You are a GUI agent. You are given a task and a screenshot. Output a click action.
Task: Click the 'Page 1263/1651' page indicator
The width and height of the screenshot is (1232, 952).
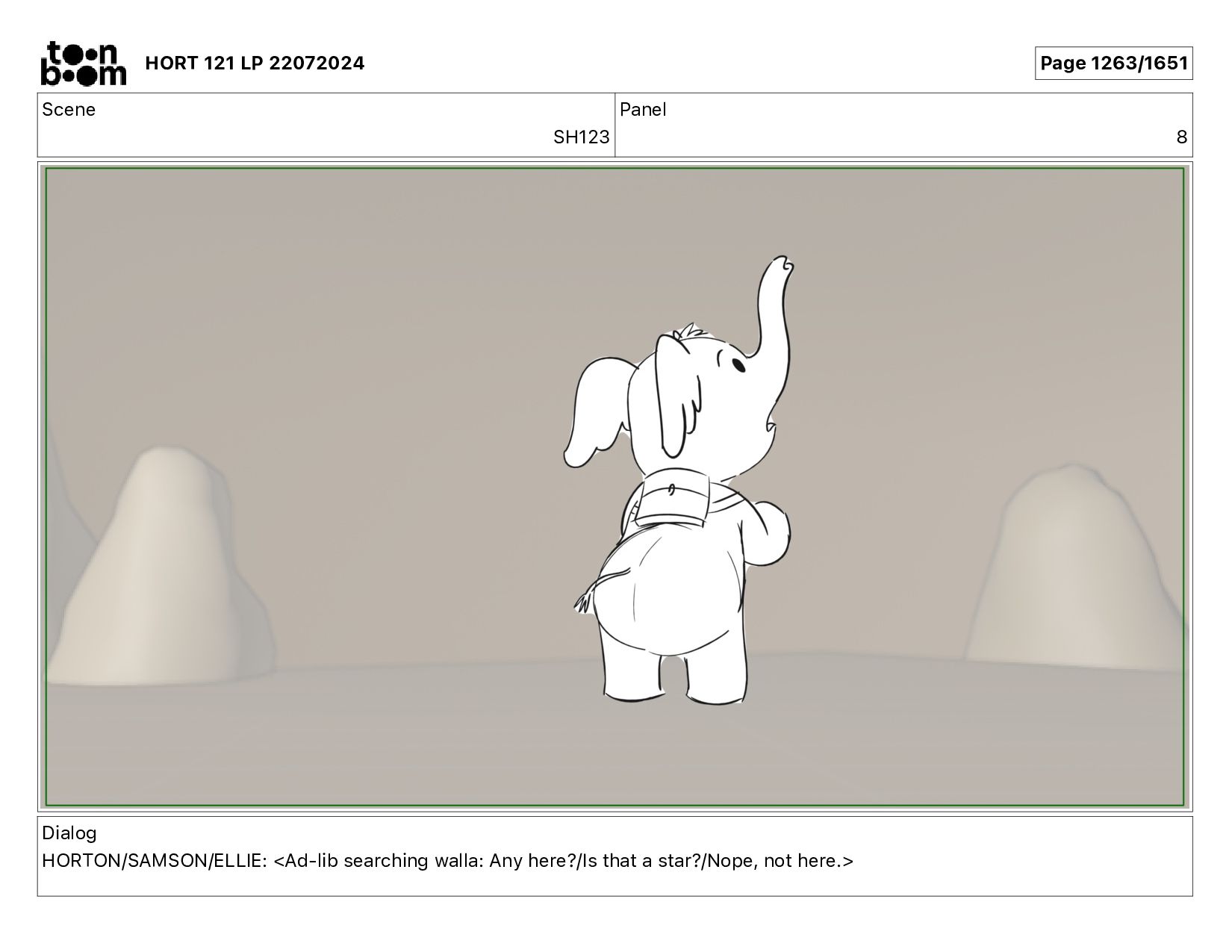pos(1113,63)
